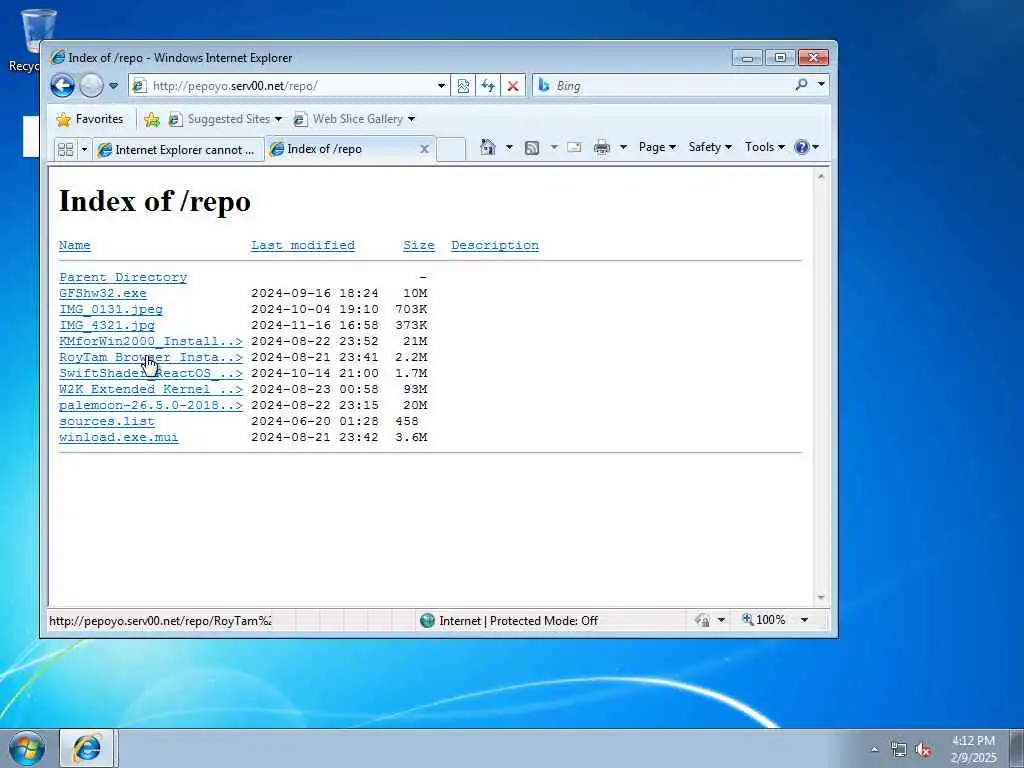Click the Feeds RSS icon
This screenshot has height=768, width=1024.
[x=532, y=148]
